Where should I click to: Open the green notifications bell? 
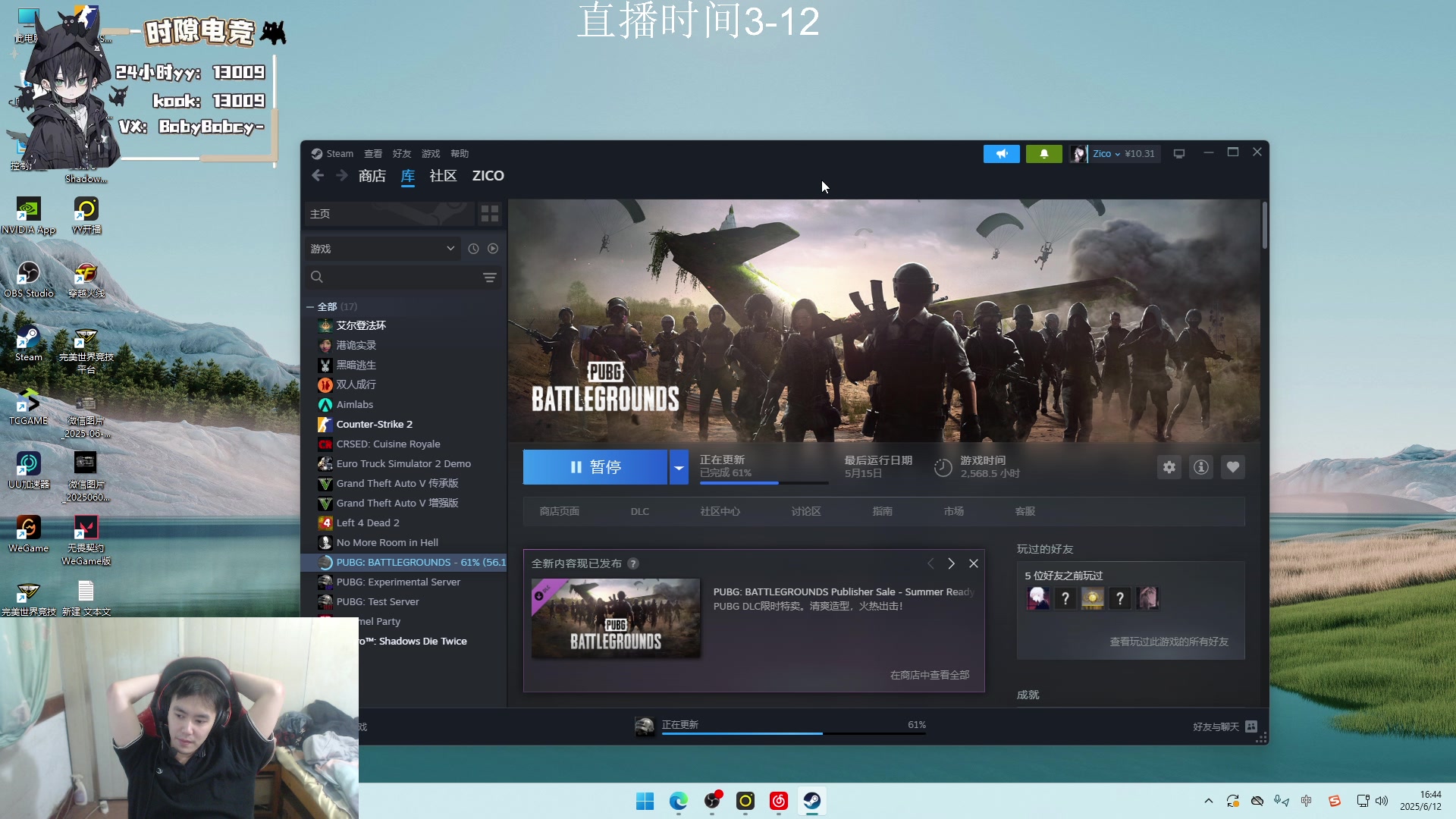(1043, 154)
